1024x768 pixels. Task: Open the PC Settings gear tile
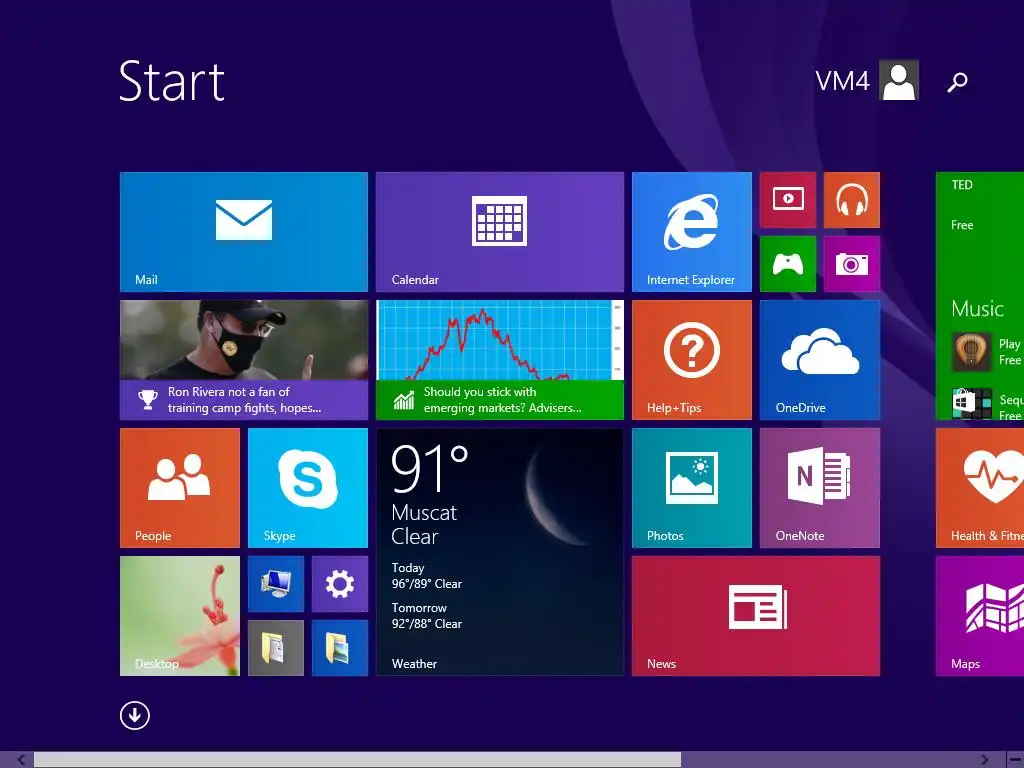pyautogui.click(x=340, y=584)
